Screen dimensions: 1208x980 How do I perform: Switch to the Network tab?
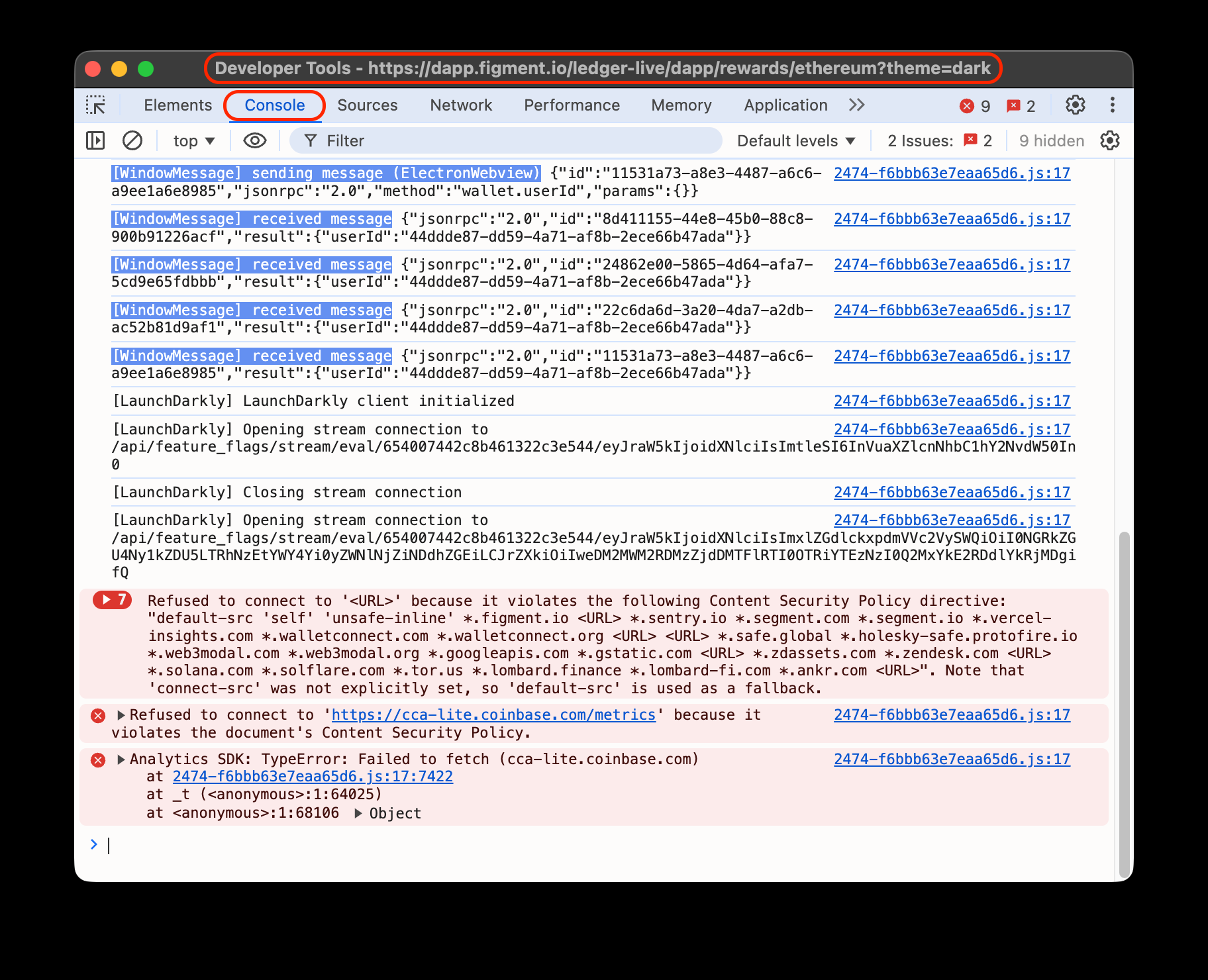point(461,105)
